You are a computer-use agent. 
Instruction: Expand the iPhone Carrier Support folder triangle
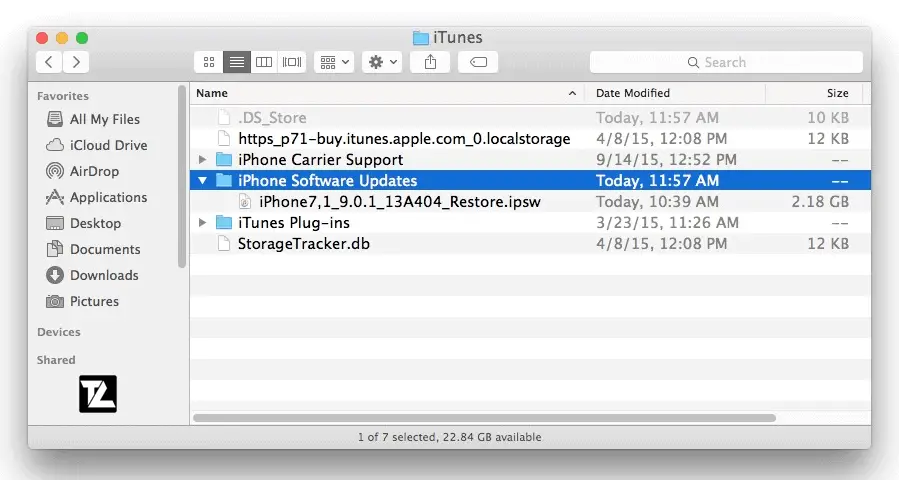tap(202, 159)
